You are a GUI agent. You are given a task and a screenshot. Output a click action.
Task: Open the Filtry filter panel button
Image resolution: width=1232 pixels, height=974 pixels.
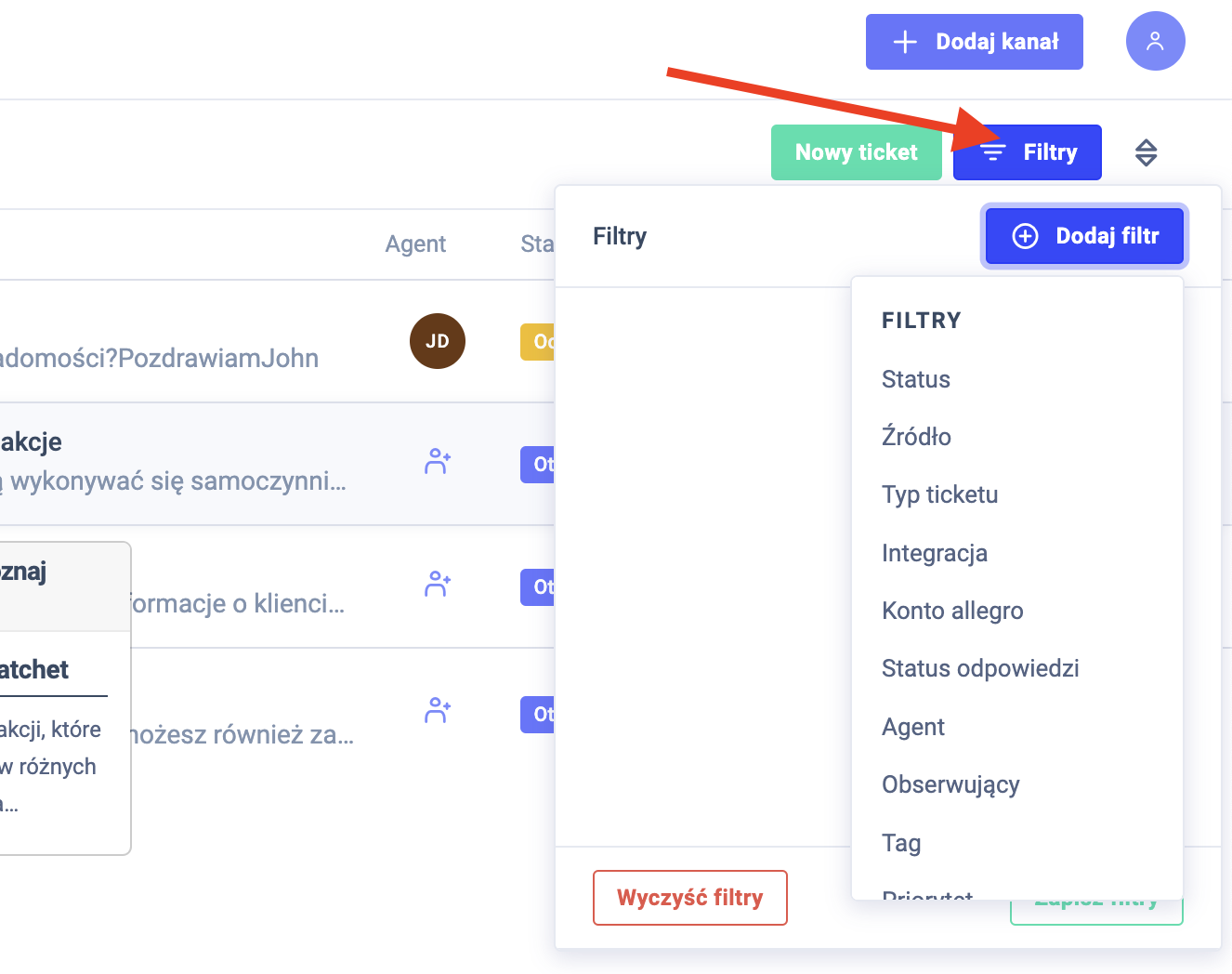[x=1028, y=152]
